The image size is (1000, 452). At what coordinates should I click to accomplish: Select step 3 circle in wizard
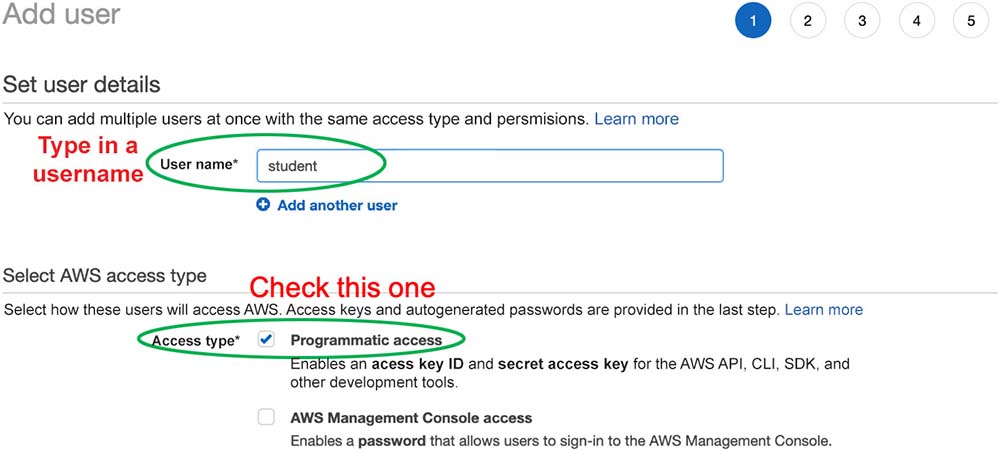pyautogui.click(x=862, y=20)
